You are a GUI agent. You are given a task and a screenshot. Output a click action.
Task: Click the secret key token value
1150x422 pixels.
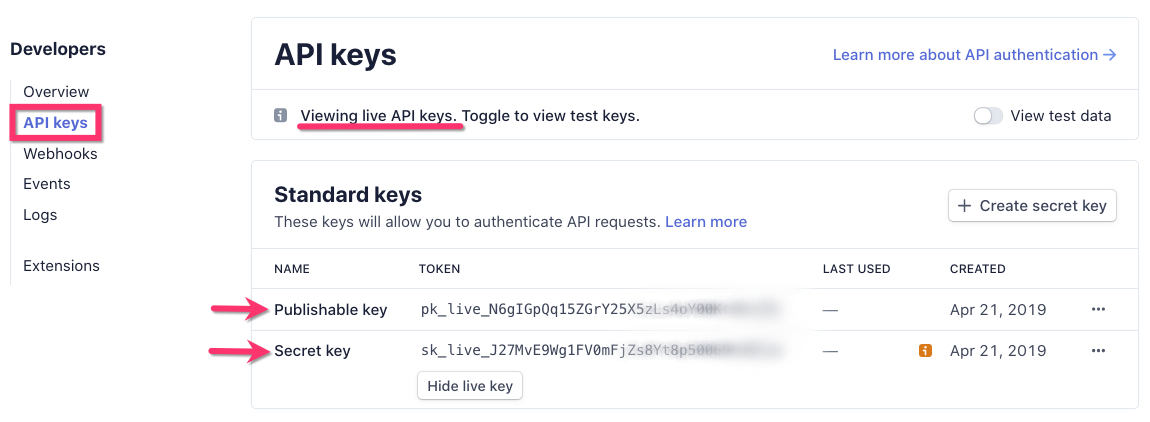pos(560,351)
